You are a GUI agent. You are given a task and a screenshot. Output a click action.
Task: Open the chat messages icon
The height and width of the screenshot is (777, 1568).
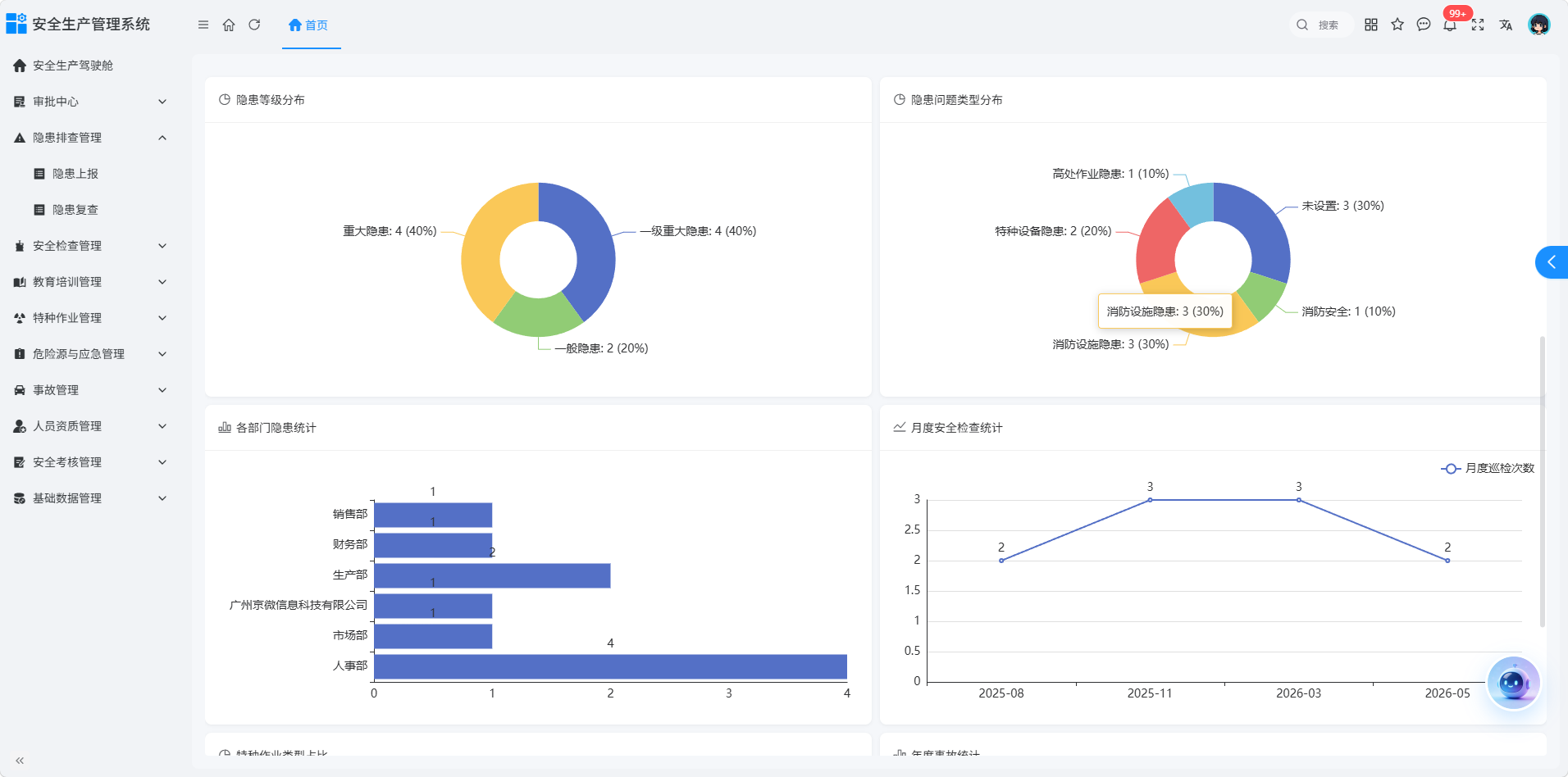1424,25
